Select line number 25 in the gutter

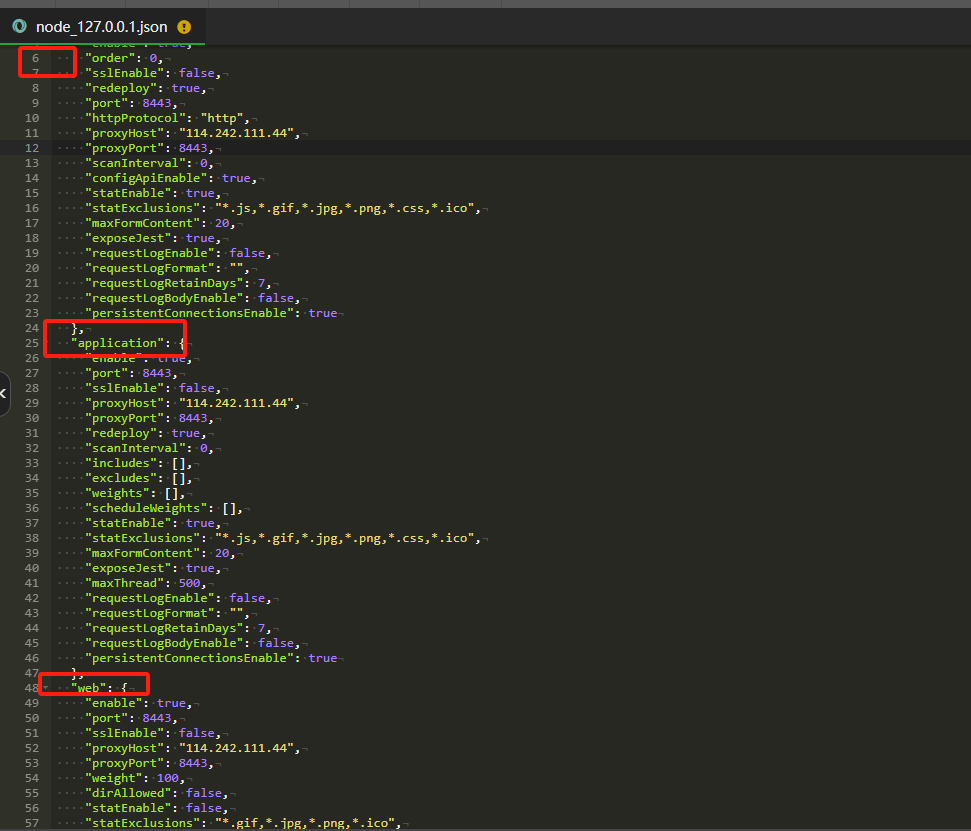[32, 343]
